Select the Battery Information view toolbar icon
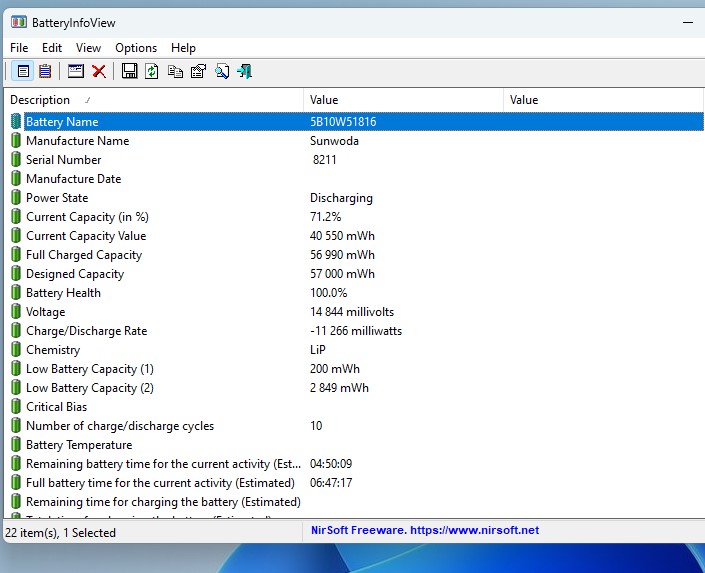Screen dimensions: 705x573 pyautogui.click(x=23, y=71)
